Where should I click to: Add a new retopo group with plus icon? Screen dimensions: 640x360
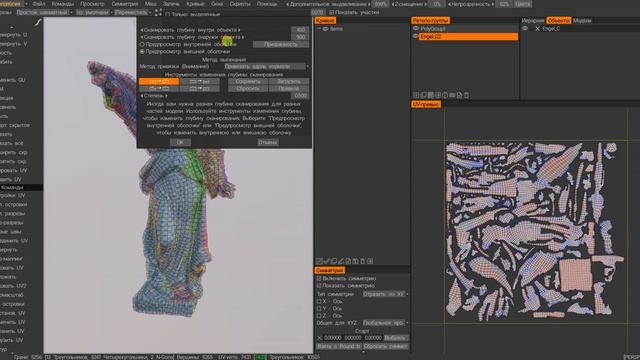[x=416, y=95]
